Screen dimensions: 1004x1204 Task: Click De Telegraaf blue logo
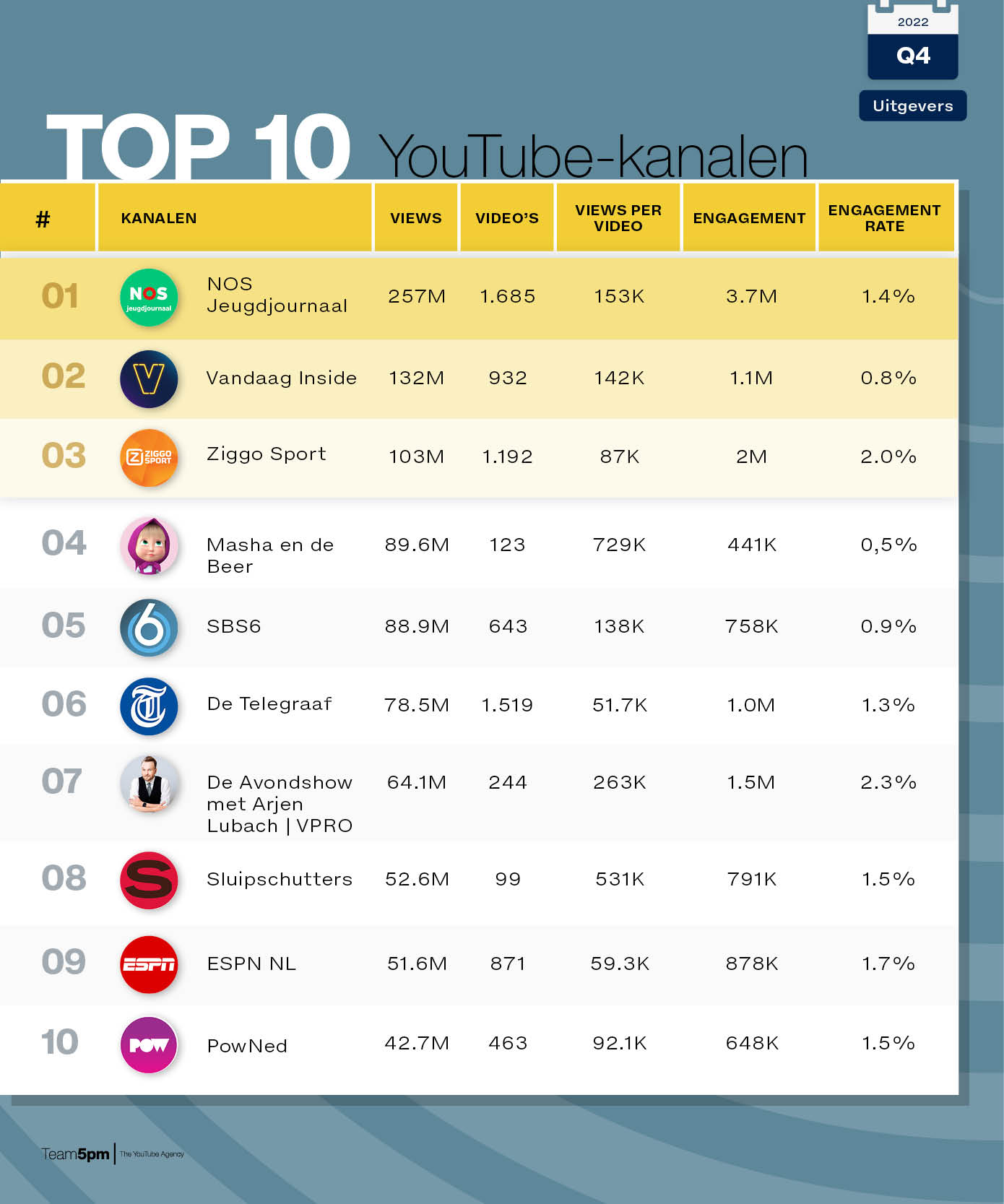(149, 706)
